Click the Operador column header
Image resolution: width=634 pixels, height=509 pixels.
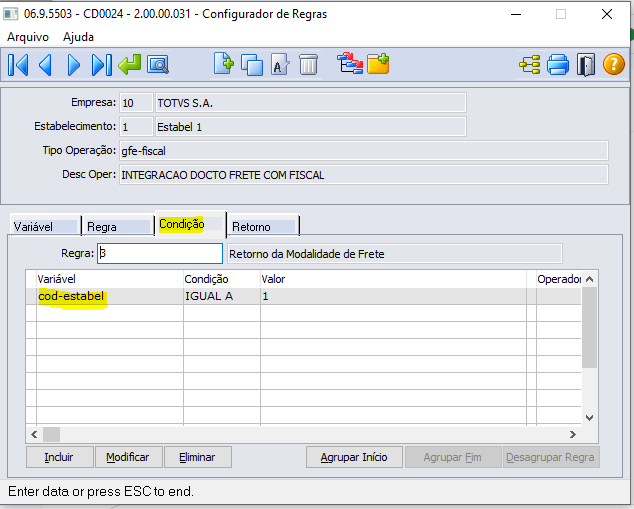(559, 279)
